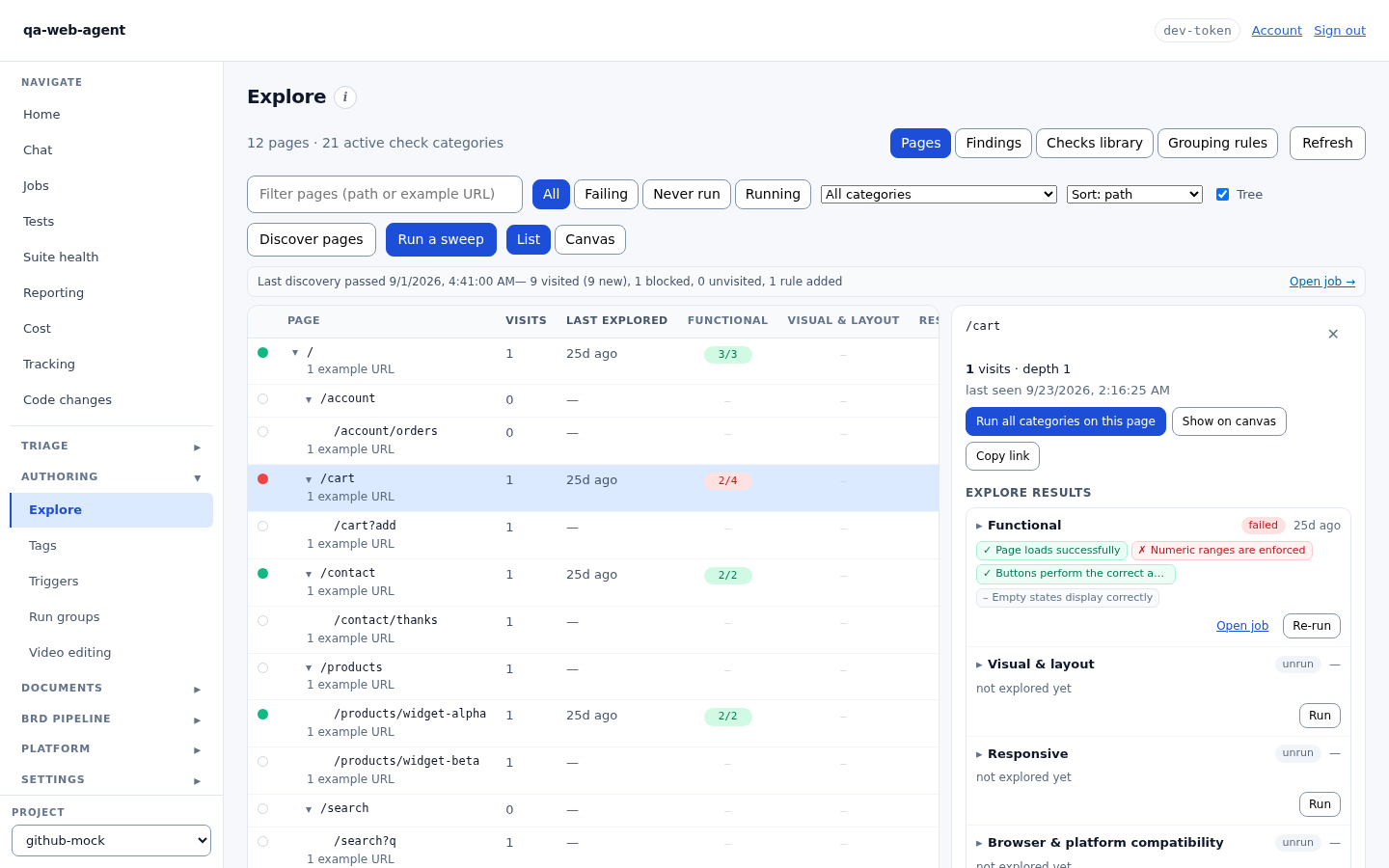Expand the DOCUMENTS sidebar group
This screenshot has height=868, width=1389.
click(x=111, y=688)
